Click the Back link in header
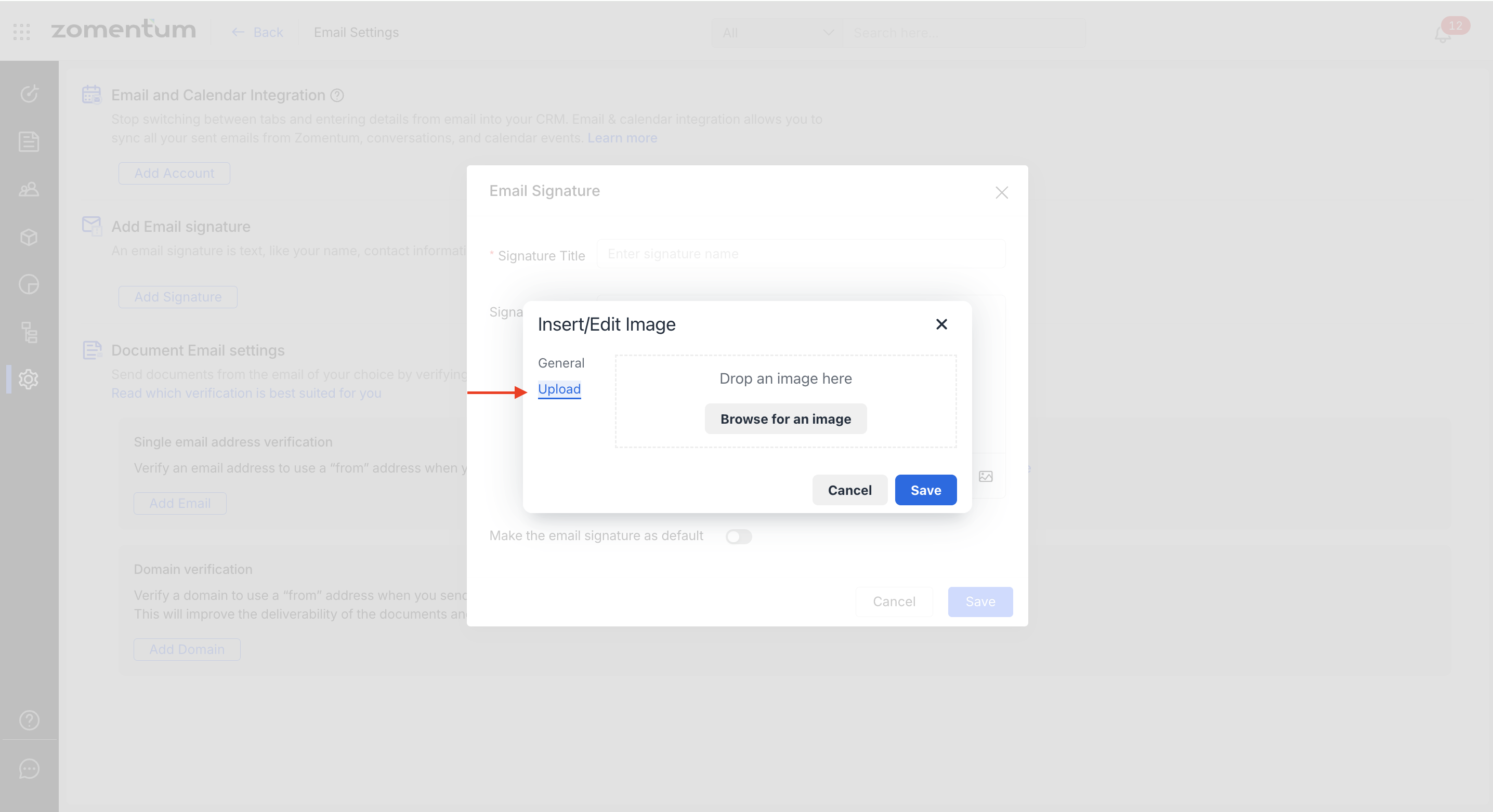The image size is (1493, 812). (x=257, y=32)
